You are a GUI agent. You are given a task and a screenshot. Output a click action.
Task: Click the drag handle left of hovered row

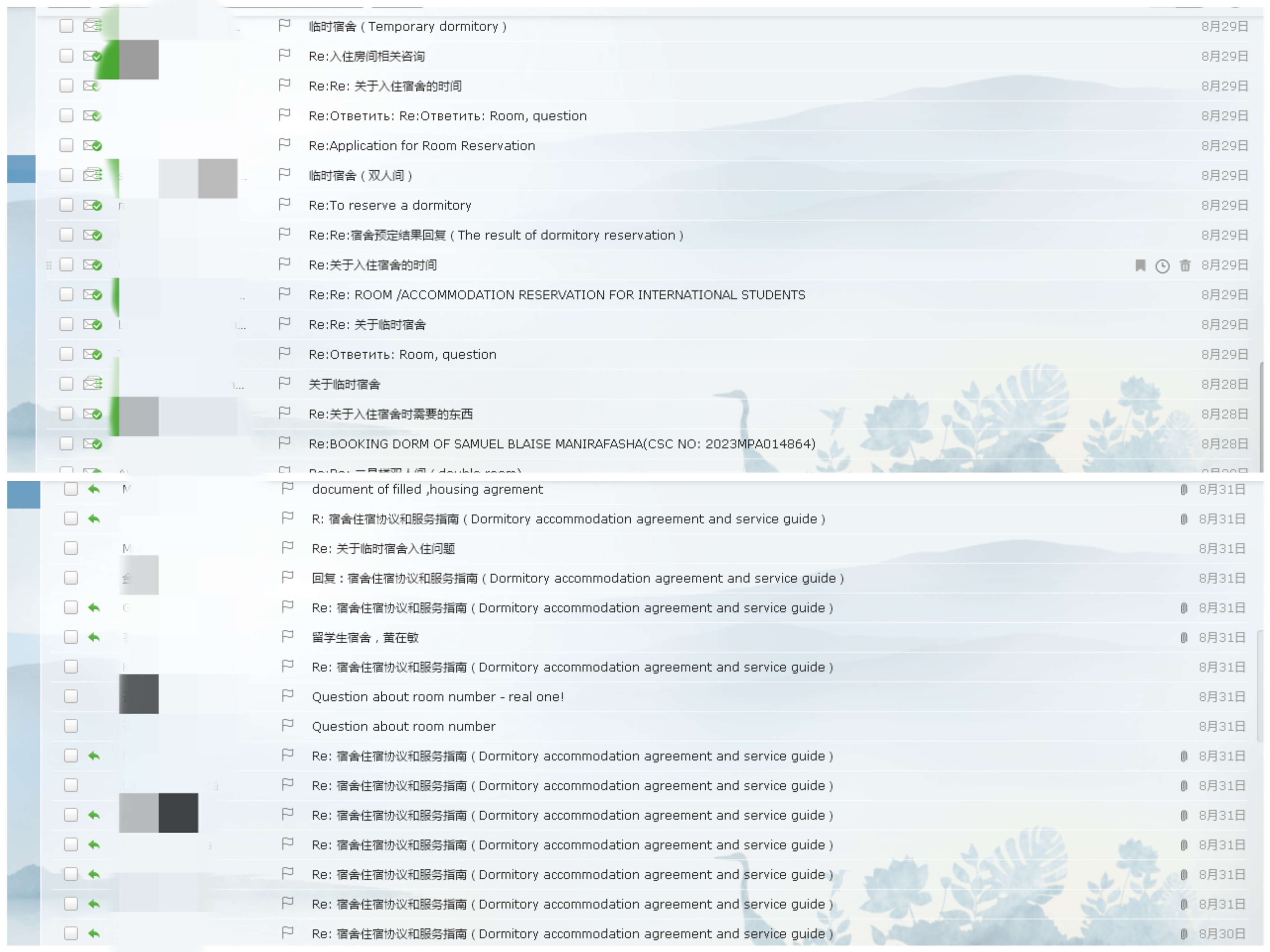tap(49, 265)
